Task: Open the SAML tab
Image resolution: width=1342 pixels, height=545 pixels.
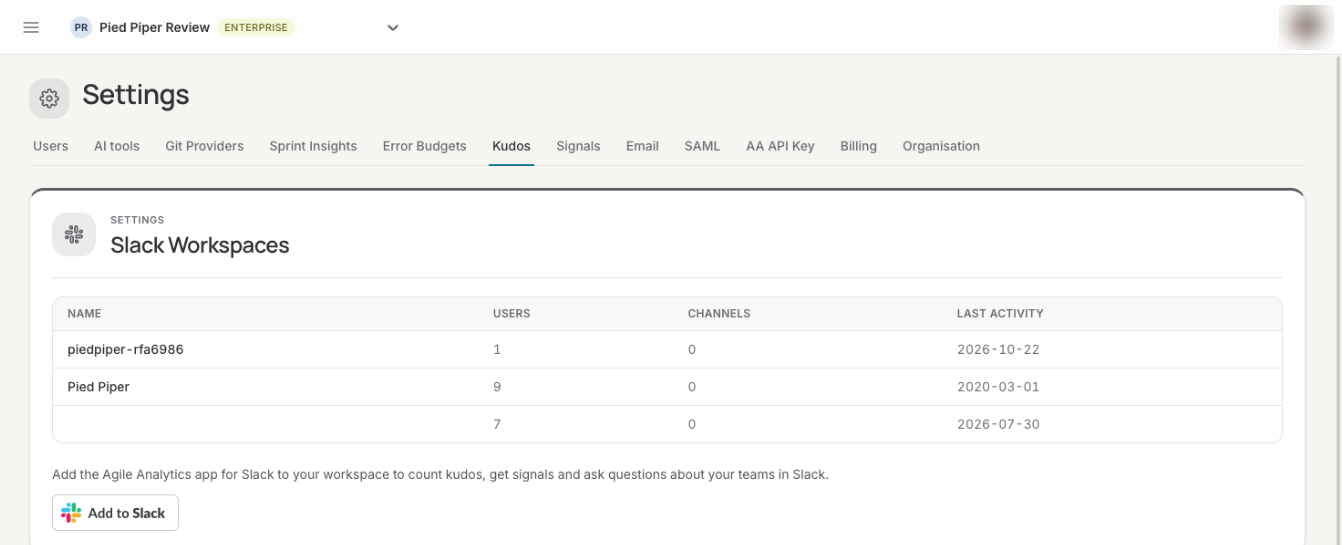Action: [x=702, y=146]
